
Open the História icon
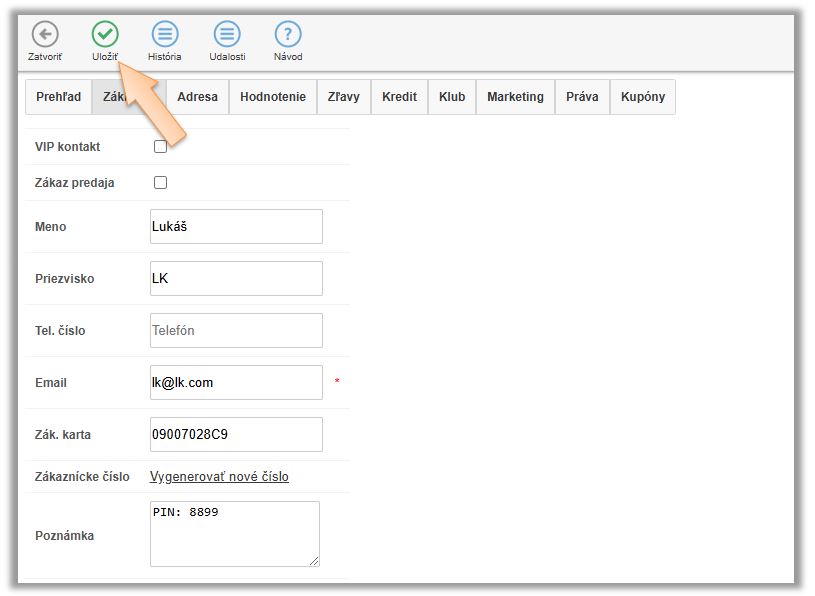tap(165, 34)
